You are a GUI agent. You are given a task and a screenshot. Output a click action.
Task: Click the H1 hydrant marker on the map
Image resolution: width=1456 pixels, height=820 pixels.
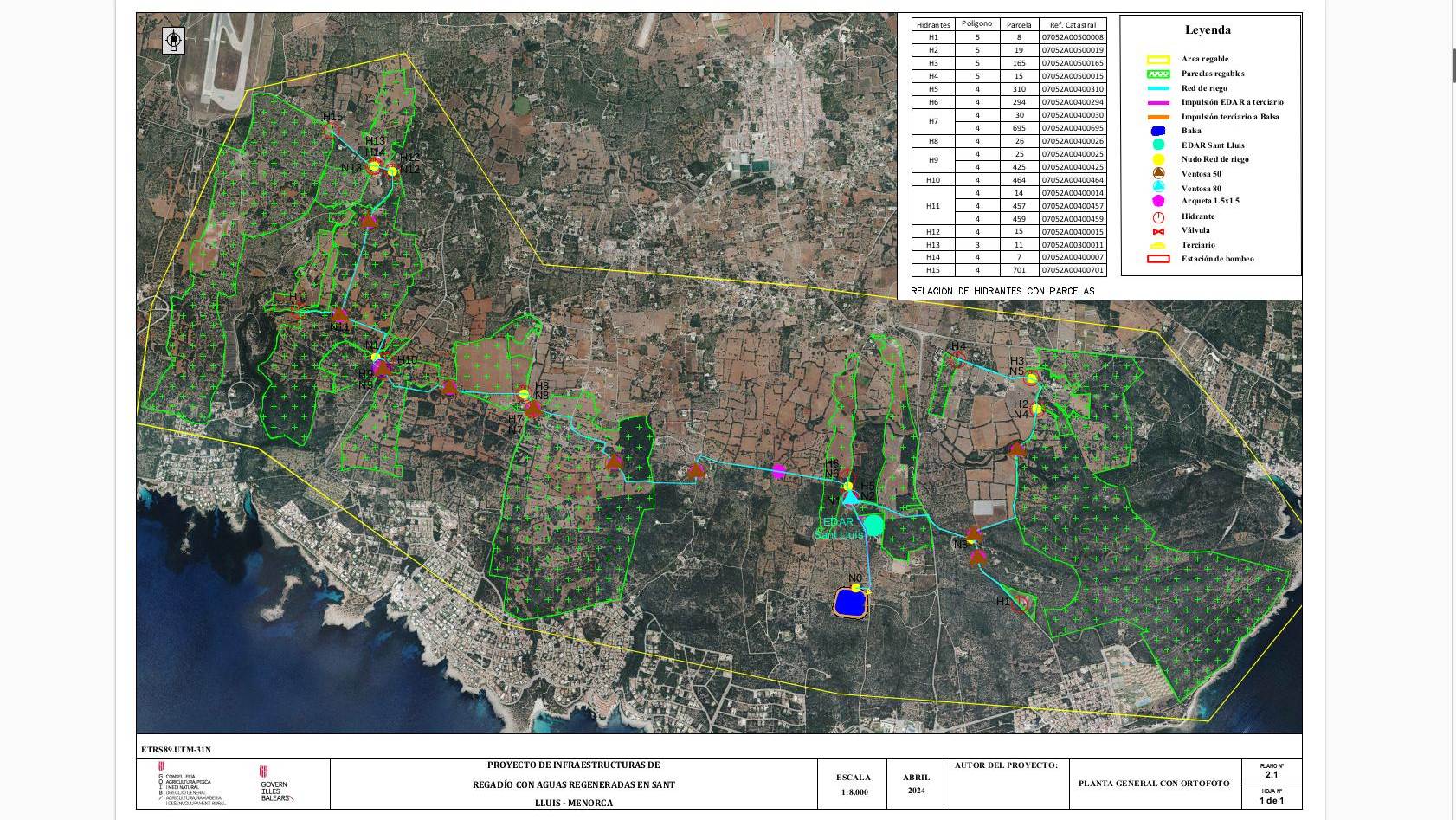[1021, 604]
